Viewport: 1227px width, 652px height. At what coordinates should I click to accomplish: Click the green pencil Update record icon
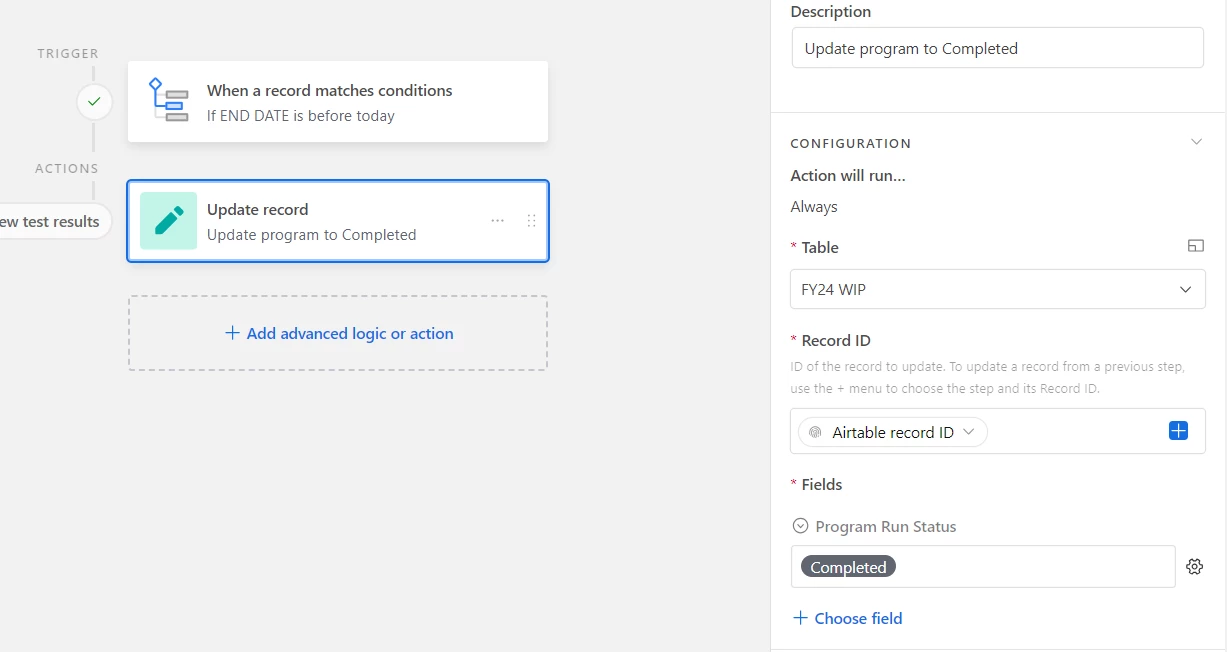[x=168, y=221]
